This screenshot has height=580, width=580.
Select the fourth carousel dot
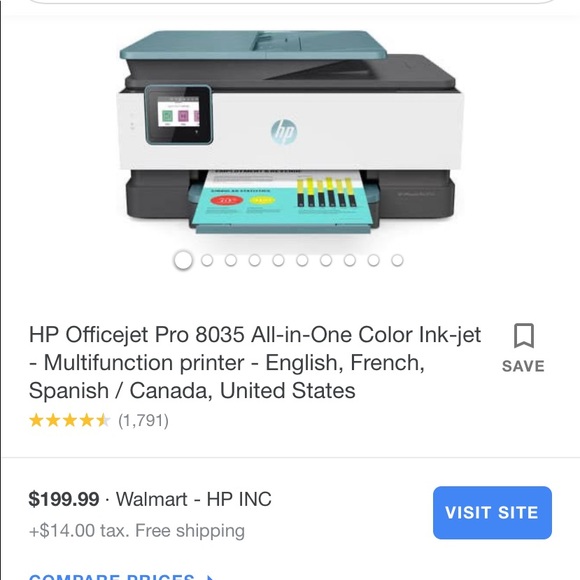pyautogui.click(x=254, y=260)
